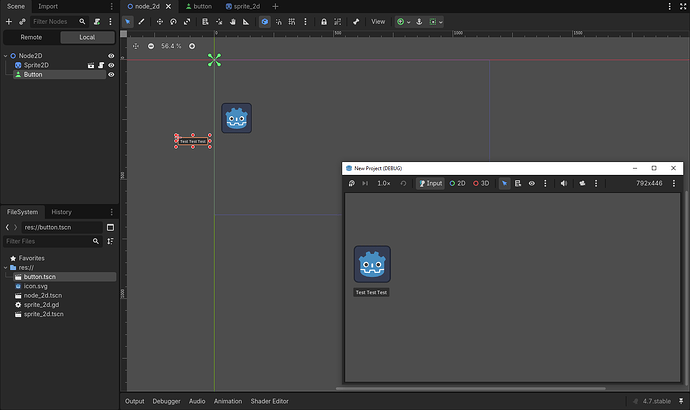
Task: Mute audio in the debug game window
Action: pos(564,183)
